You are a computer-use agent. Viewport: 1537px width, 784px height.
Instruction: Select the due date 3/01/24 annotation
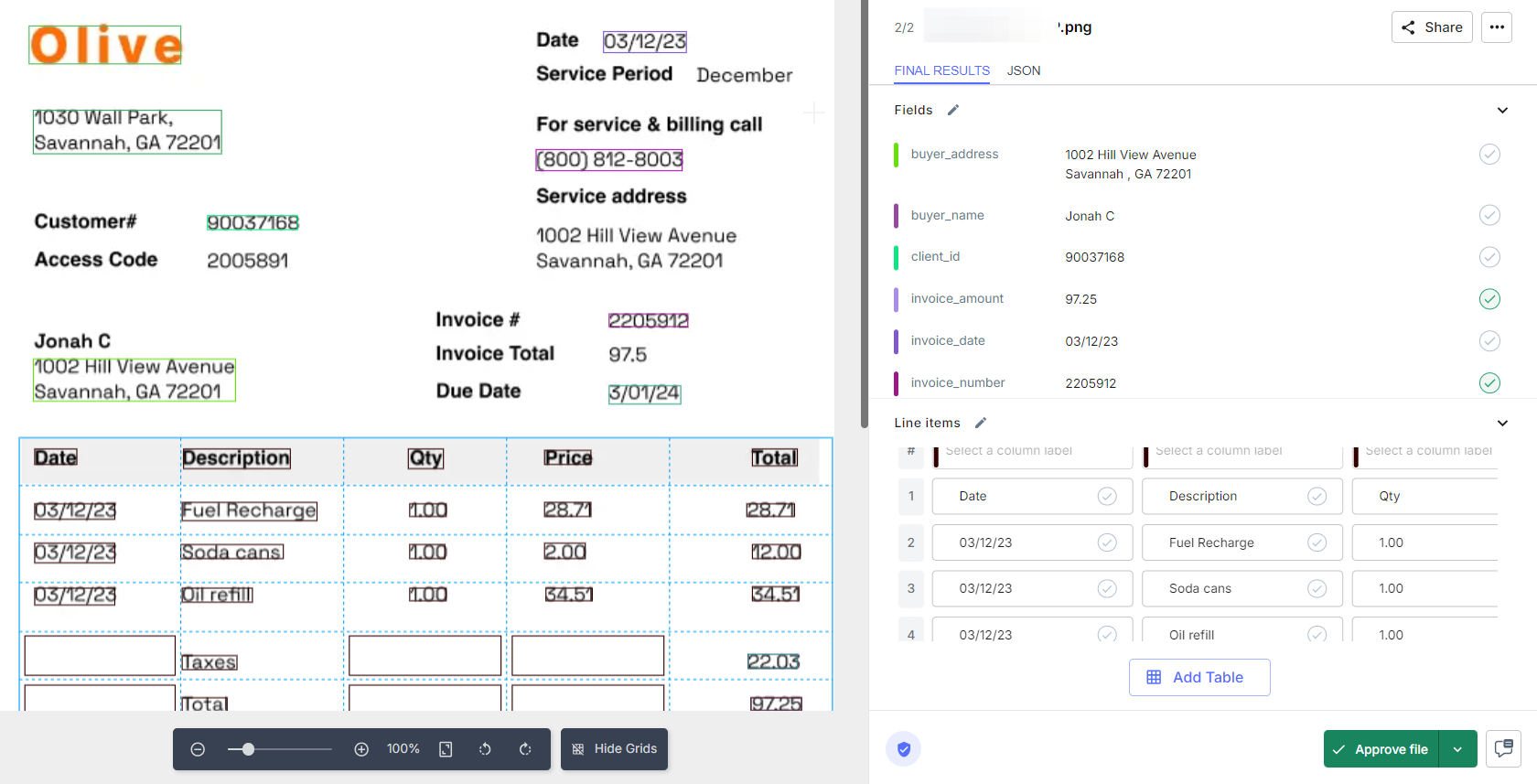click(645, 393)
